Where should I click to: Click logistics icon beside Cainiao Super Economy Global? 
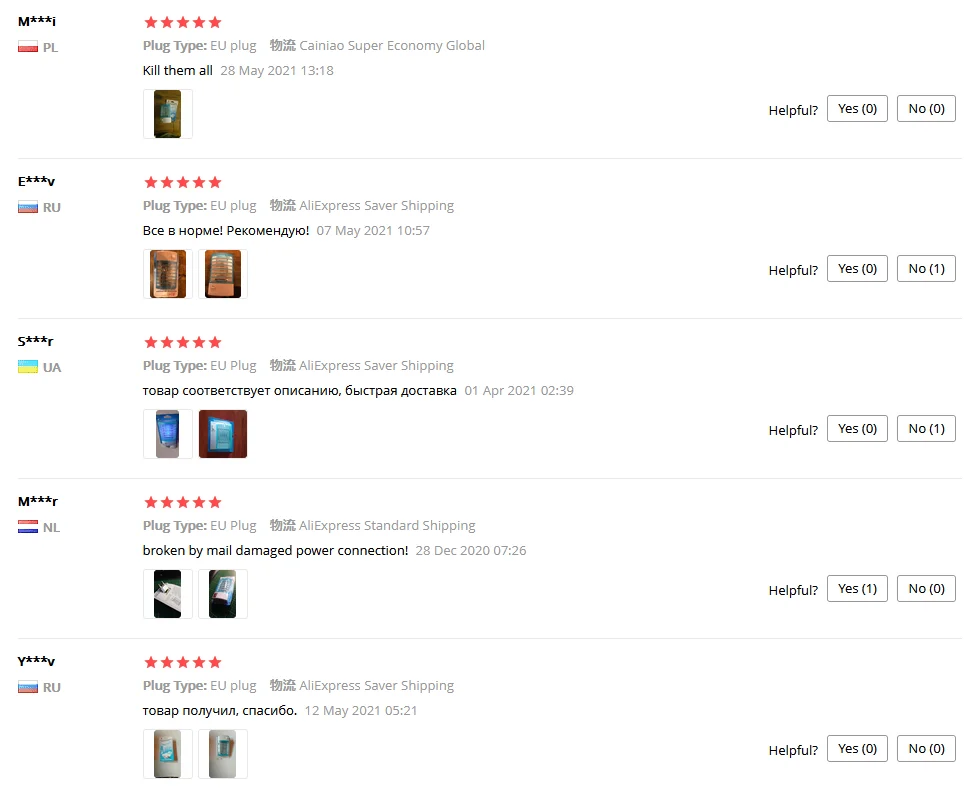(x=283, y=46)
